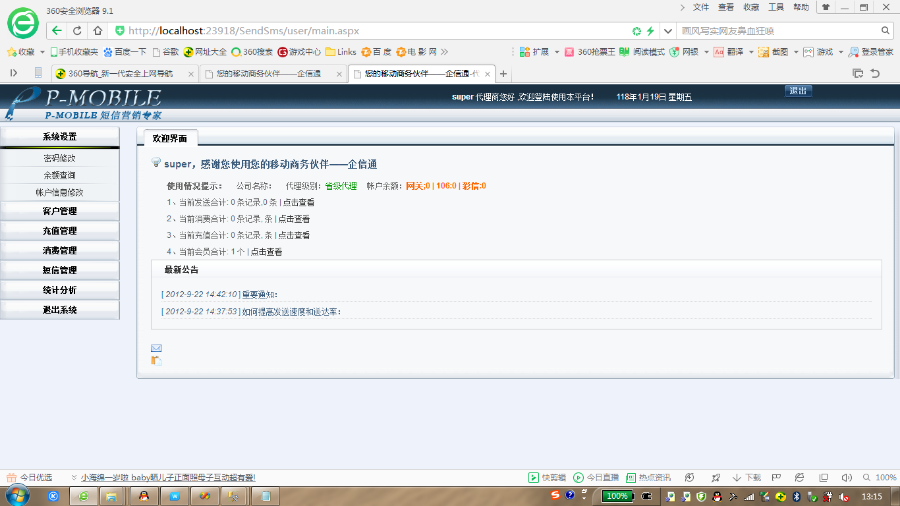Viewport: 900px width, 506px height.
Task: Expand 短信管理 sidebar section
Action: click(60, 270)
